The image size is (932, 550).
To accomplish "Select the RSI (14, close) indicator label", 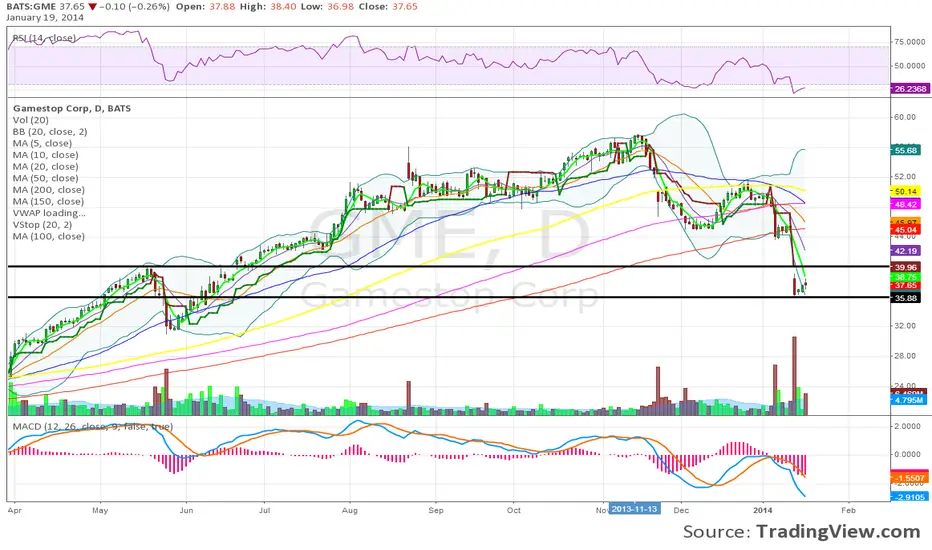I will (41, 39).
